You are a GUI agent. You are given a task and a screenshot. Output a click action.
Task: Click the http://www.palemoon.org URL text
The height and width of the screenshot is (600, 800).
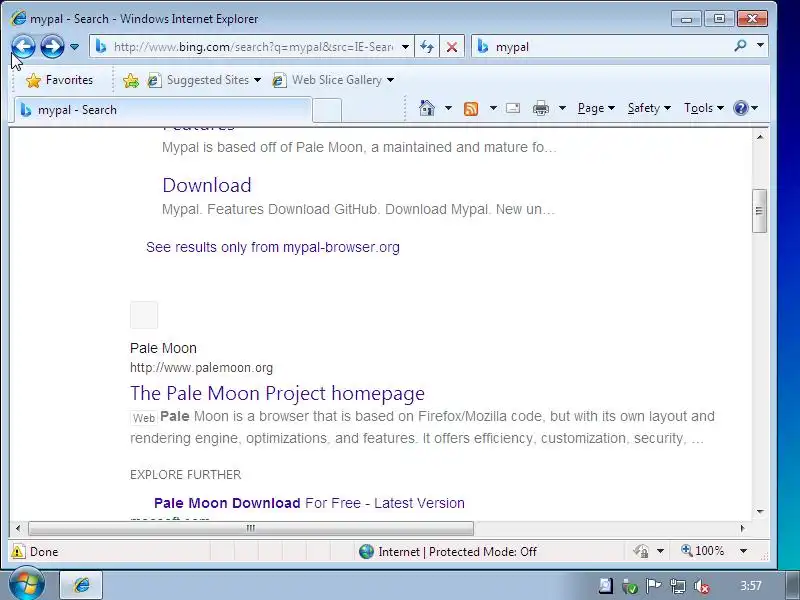pyautogui.click(x=201, y=368)
